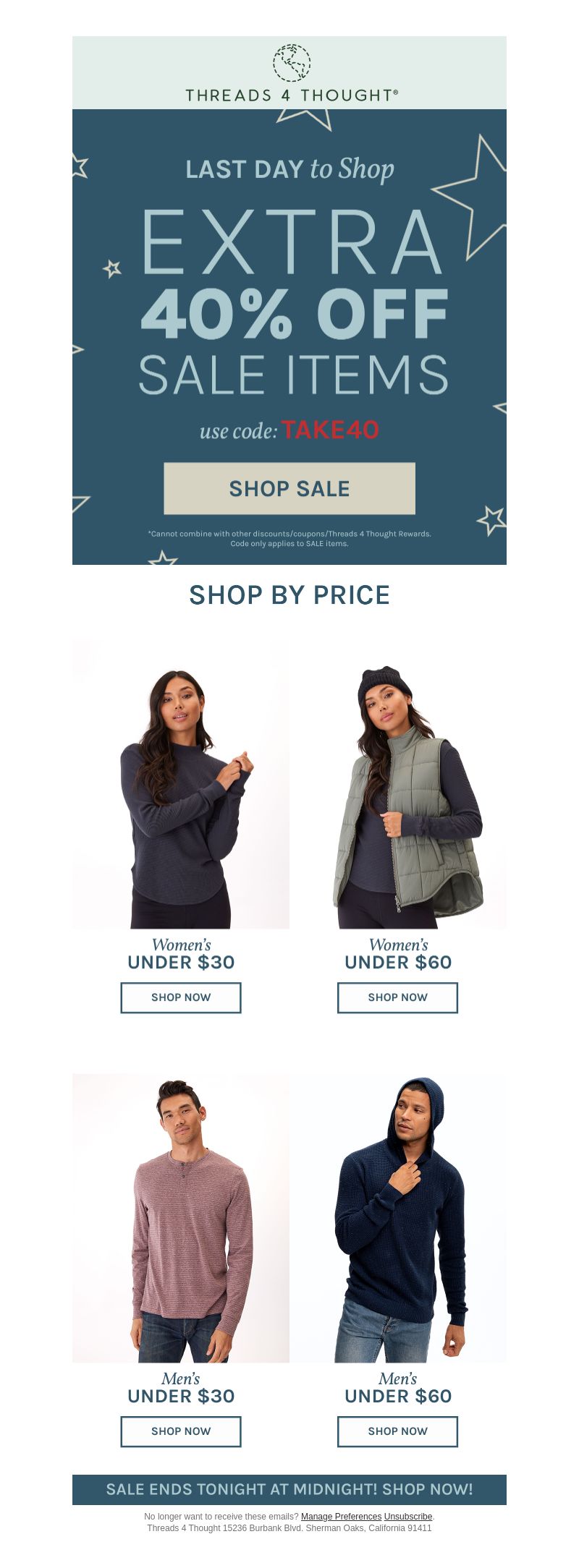
Task: Click the Extra 40% Off headline banner
Action: click(293, 303)
